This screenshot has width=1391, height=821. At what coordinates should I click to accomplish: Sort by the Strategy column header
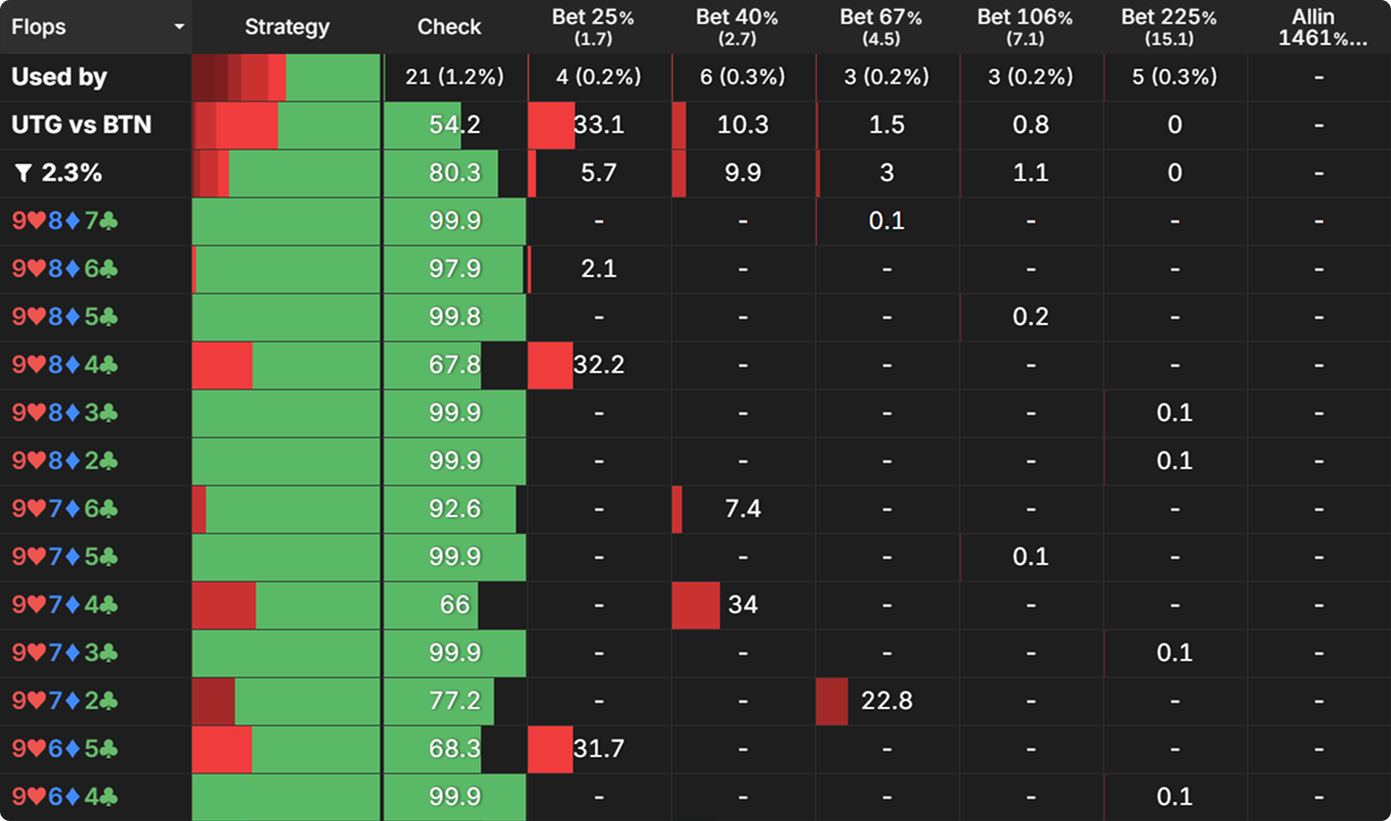pos(286,27)
